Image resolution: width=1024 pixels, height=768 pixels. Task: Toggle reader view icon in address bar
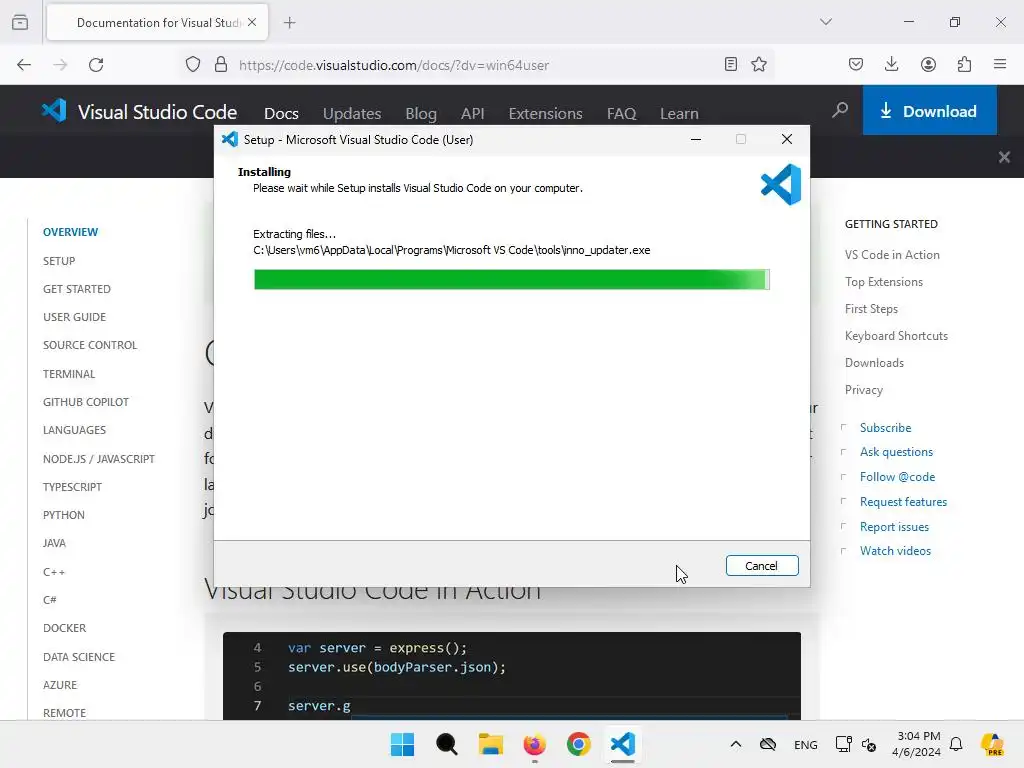pos(731,64)
